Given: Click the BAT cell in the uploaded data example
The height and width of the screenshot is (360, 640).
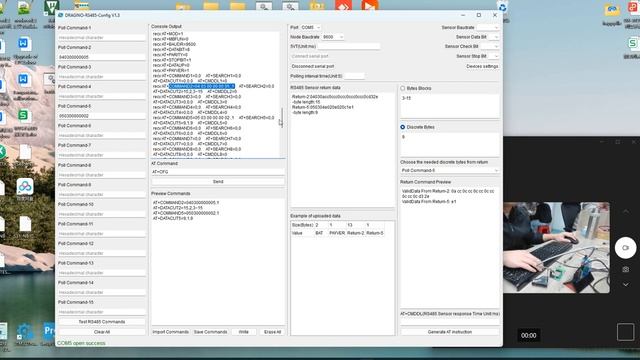Looking at the screenshot, I should pos(319,233).
